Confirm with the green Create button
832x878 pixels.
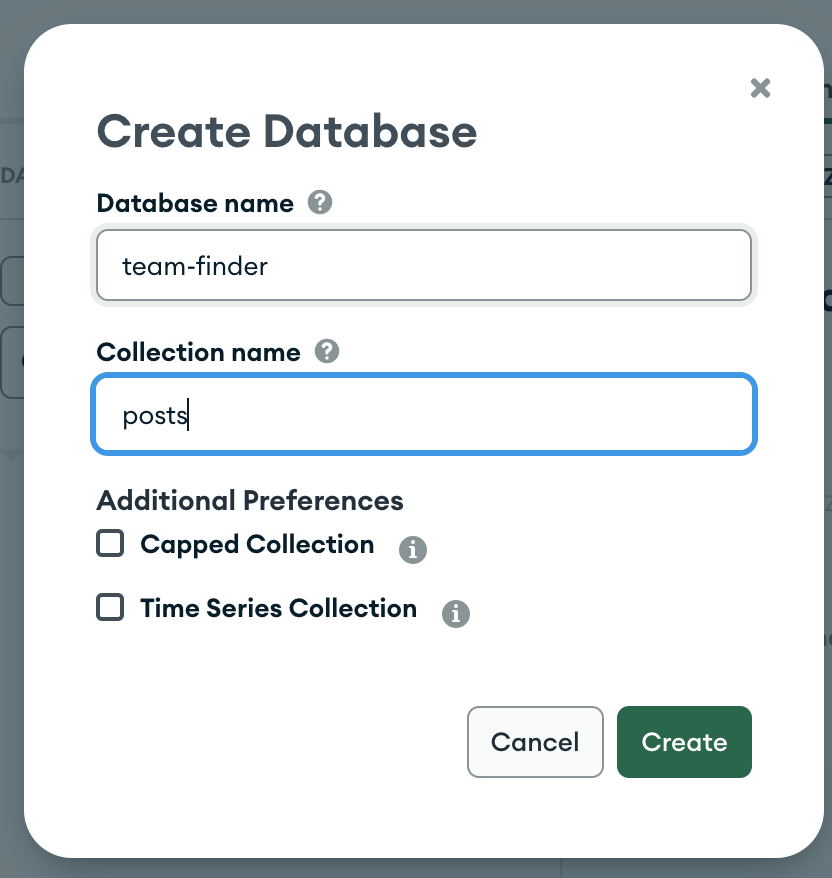(684, 742)
